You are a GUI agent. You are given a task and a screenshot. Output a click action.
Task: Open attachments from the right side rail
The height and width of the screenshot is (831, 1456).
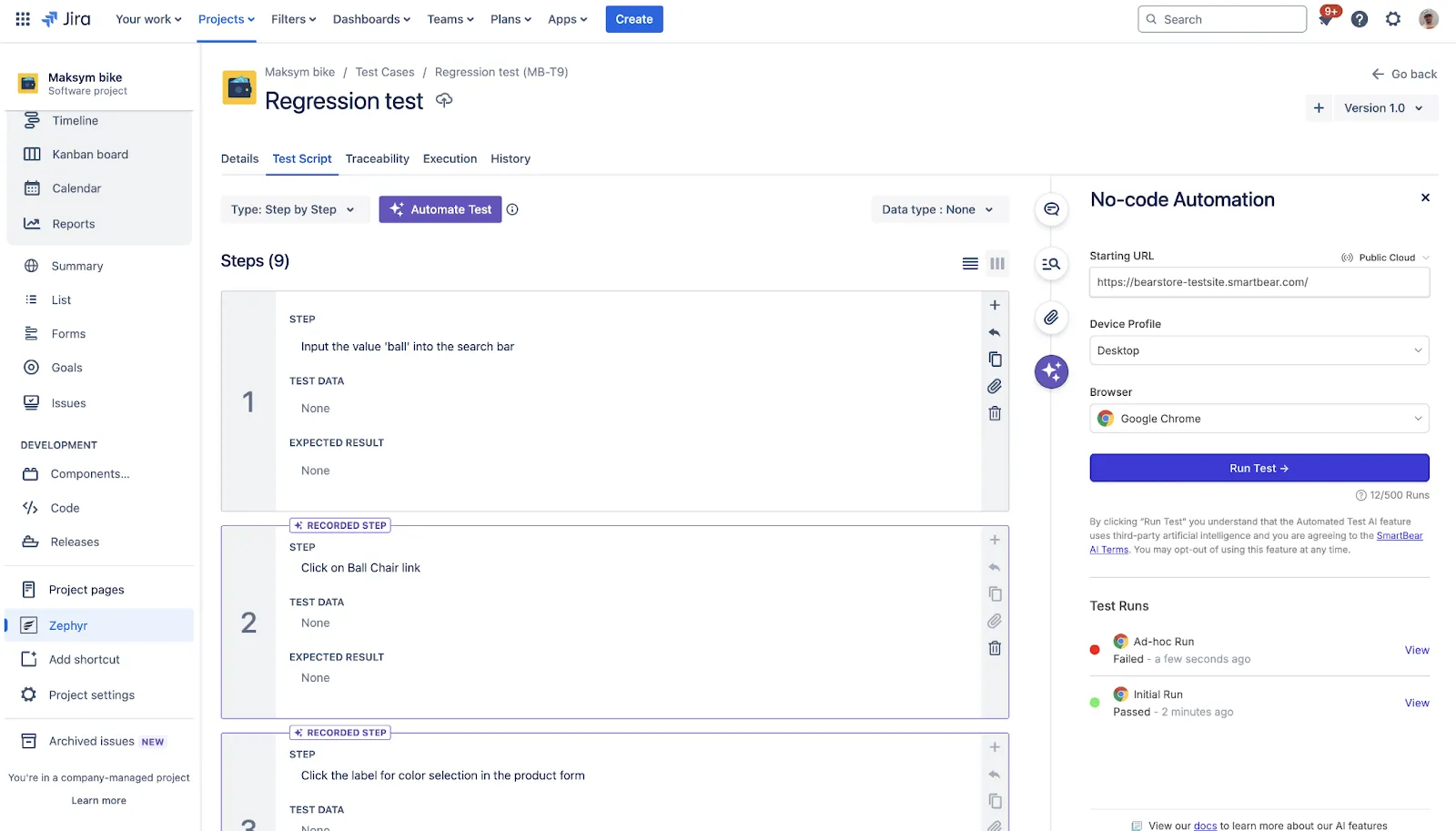(x=1051, y=319)
